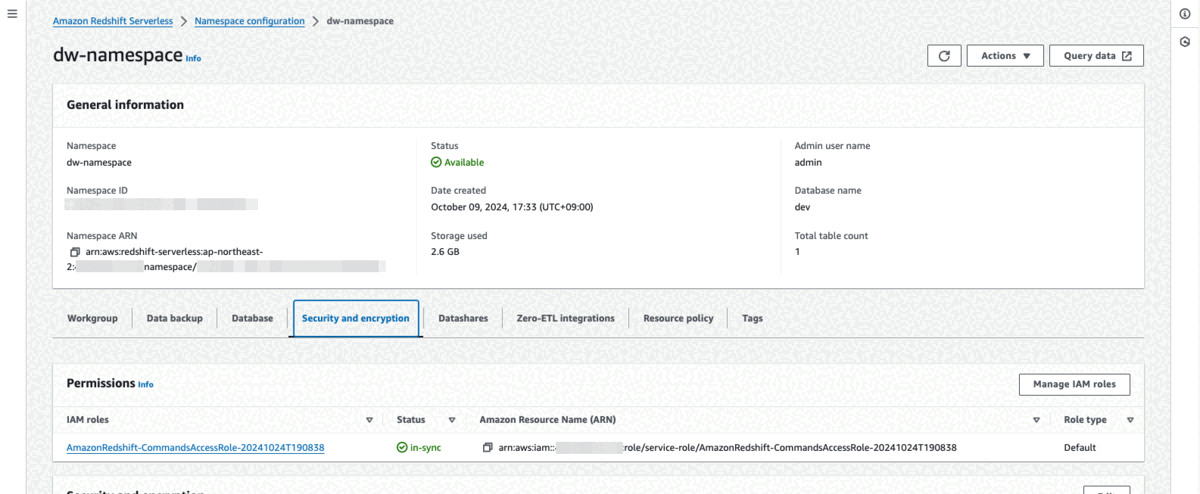Click the Query data button
The width and height of the screenshot is (1200, 494).
pyautogui.click(x=1096, y=56)
